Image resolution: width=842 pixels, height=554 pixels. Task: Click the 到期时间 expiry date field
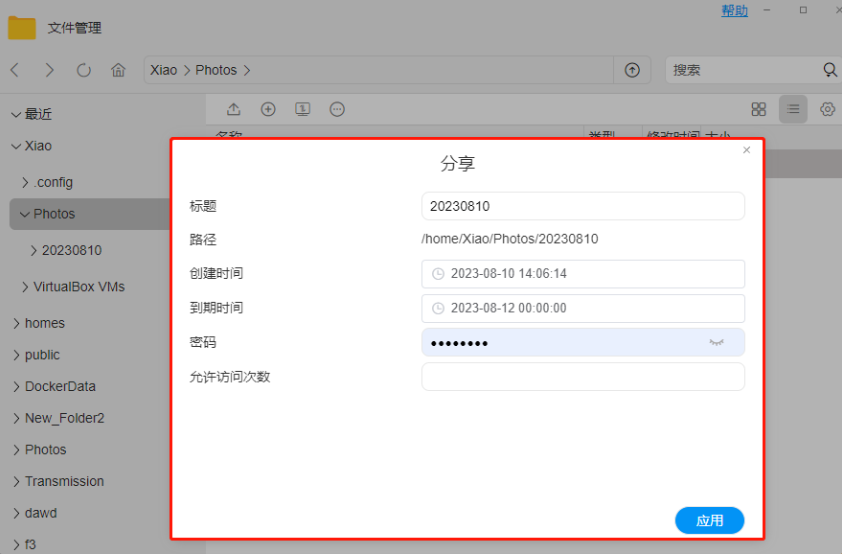583,308
